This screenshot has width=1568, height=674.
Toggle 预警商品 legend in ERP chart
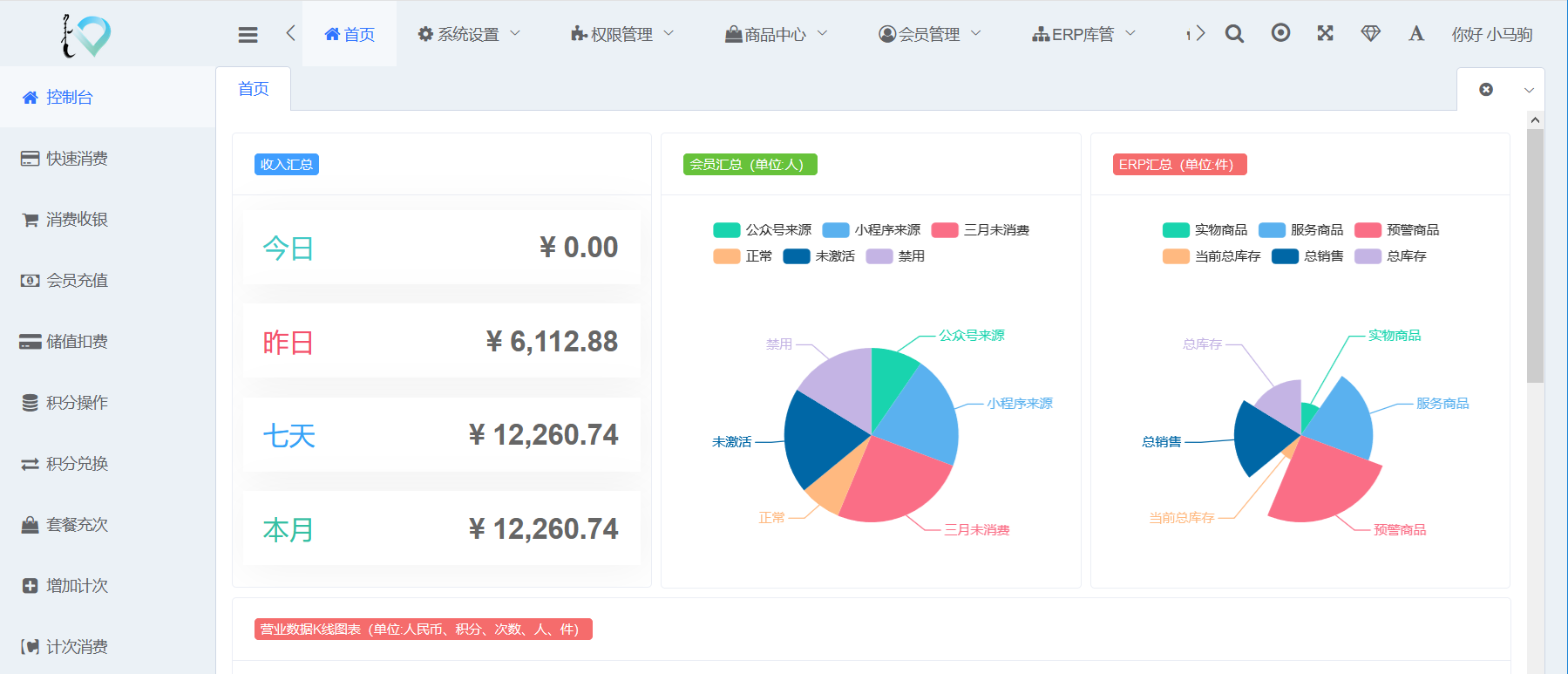click(1397, 230)
